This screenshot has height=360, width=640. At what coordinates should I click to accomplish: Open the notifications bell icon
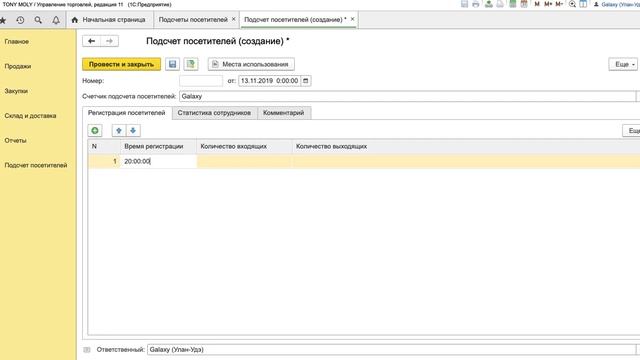click(56, 20)
